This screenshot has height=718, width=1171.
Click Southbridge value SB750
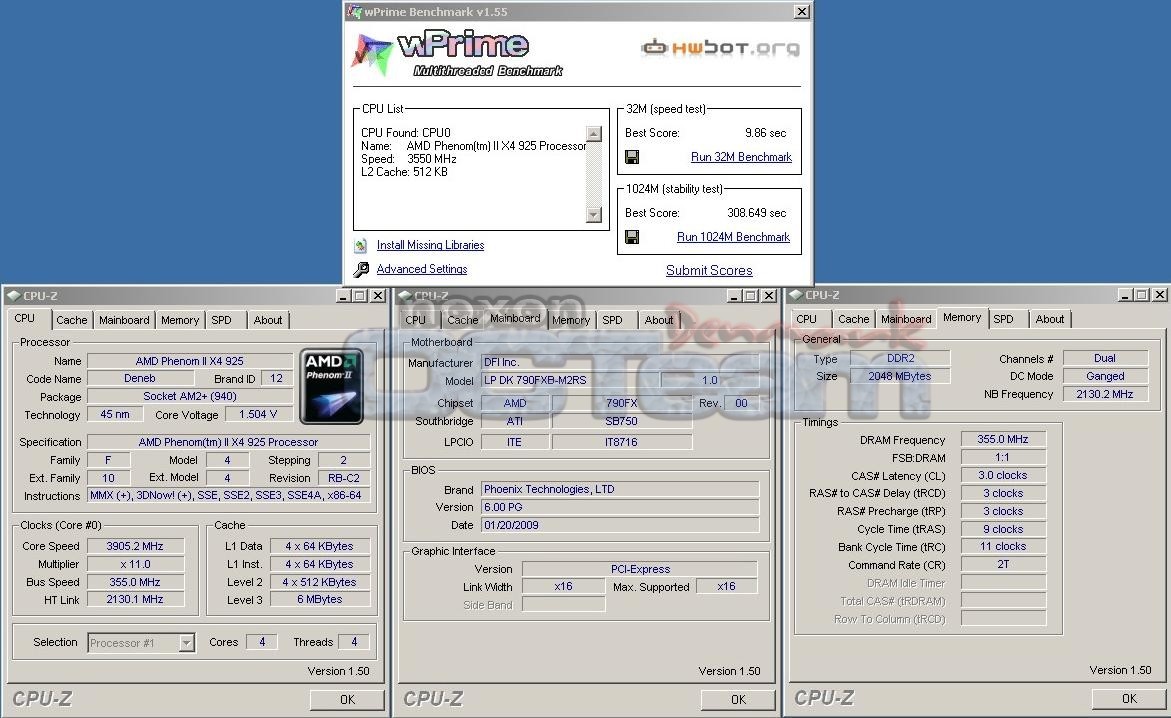click(x=621, y=421)
